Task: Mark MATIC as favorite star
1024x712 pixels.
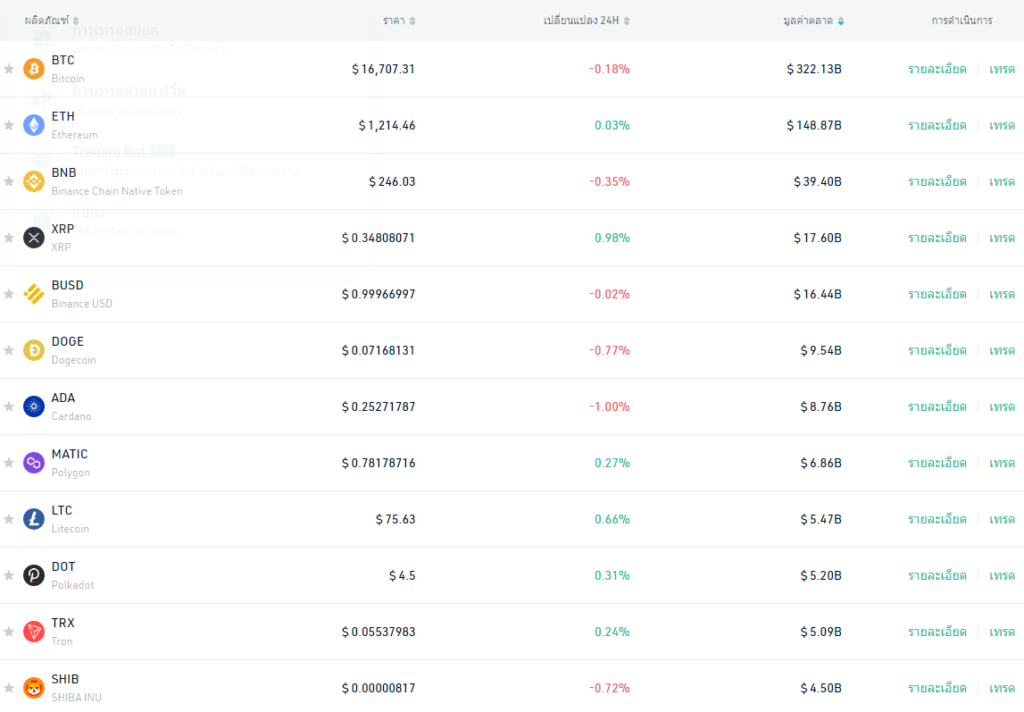Action: (x=9, y=462)
